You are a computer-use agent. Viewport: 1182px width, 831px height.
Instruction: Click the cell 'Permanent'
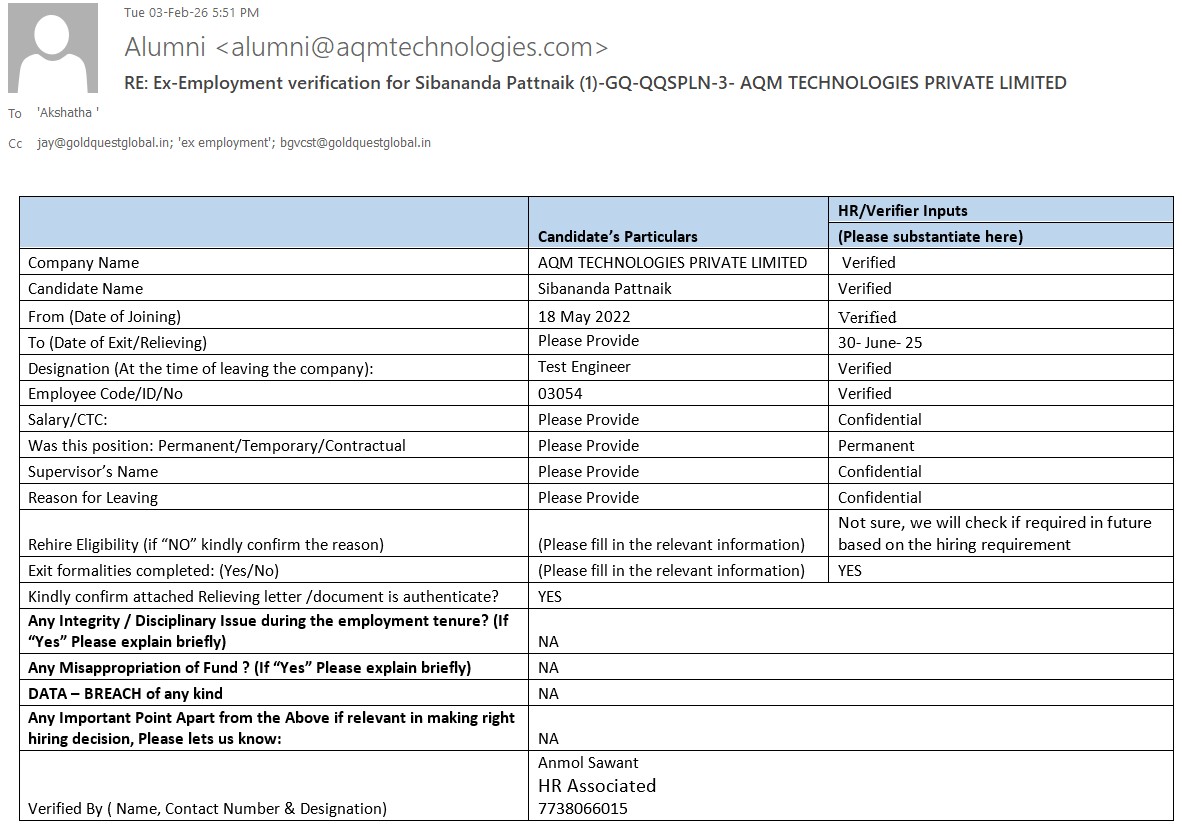[x=876, y=446]
